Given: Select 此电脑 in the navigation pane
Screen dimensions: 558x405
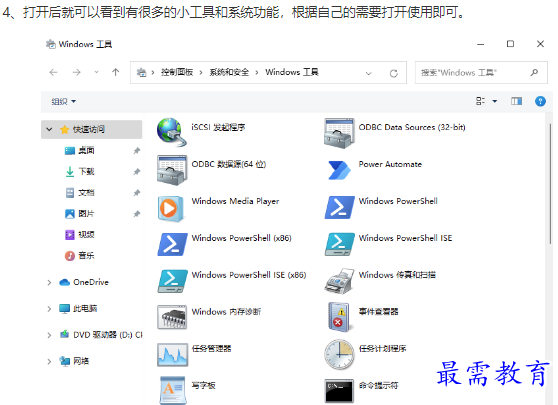Looking at the screenshot, I should point(78,308).
